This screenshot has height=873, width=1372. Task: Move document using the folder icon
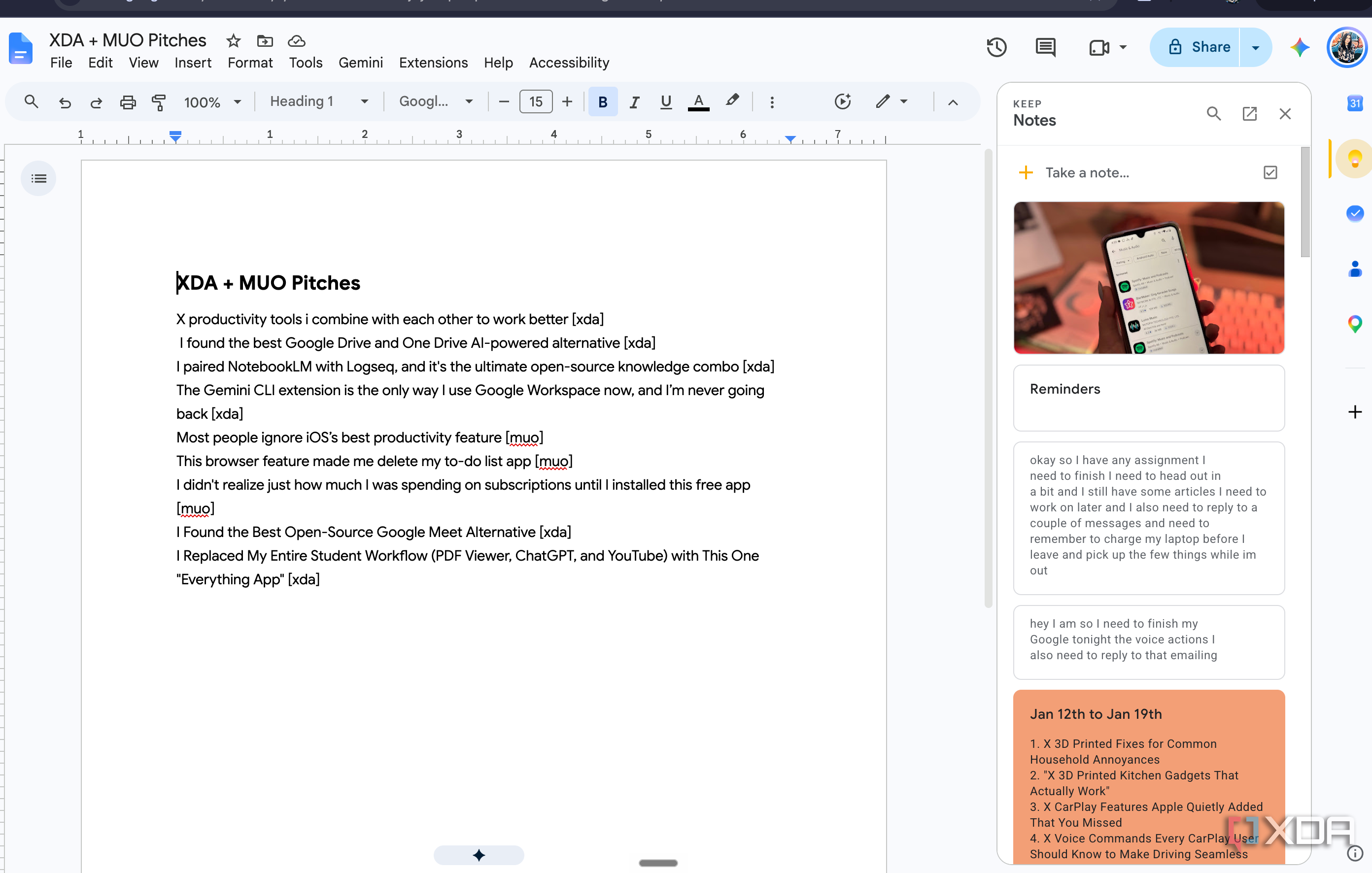click(265, 41)
